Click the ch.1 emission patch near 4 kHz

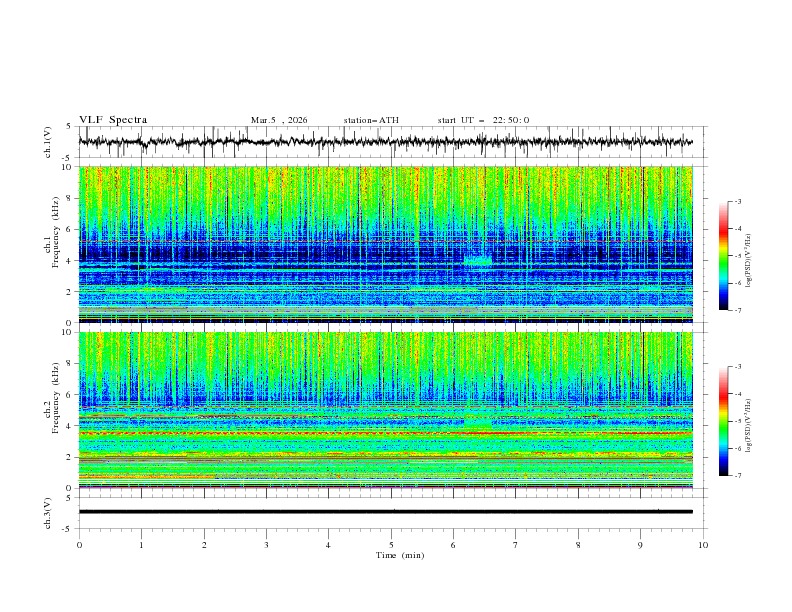tap(477, 261)
